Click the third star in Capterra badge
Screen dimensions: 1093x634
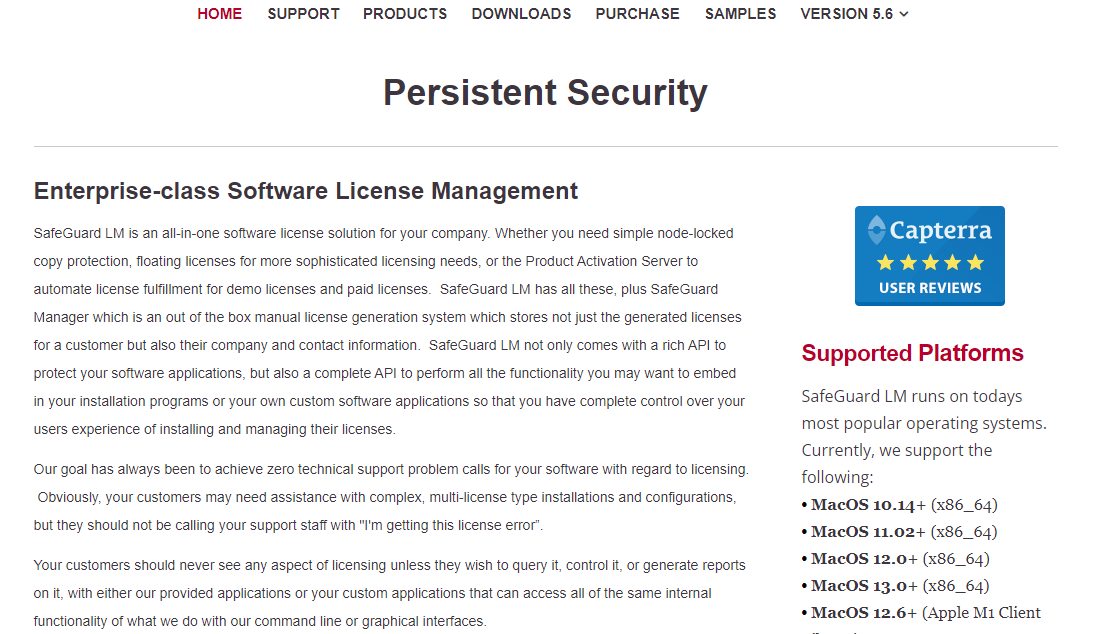931,263
